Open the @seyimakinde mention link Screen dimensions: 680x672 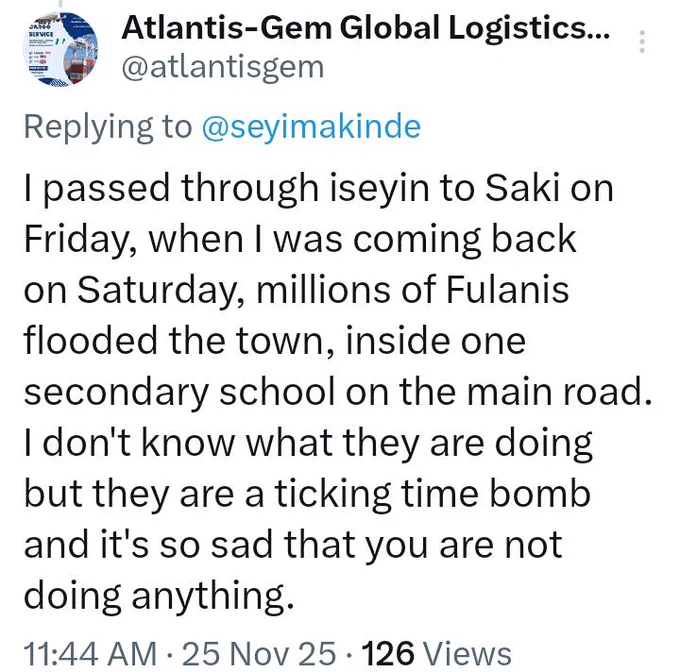311,127
